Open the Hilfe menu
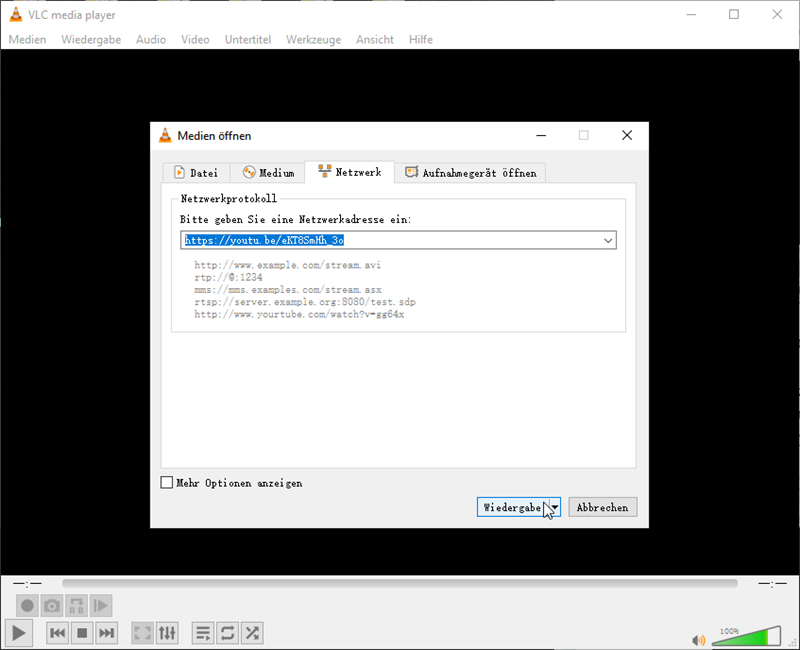The image size is (800, 650). click(x=421, y=39)
